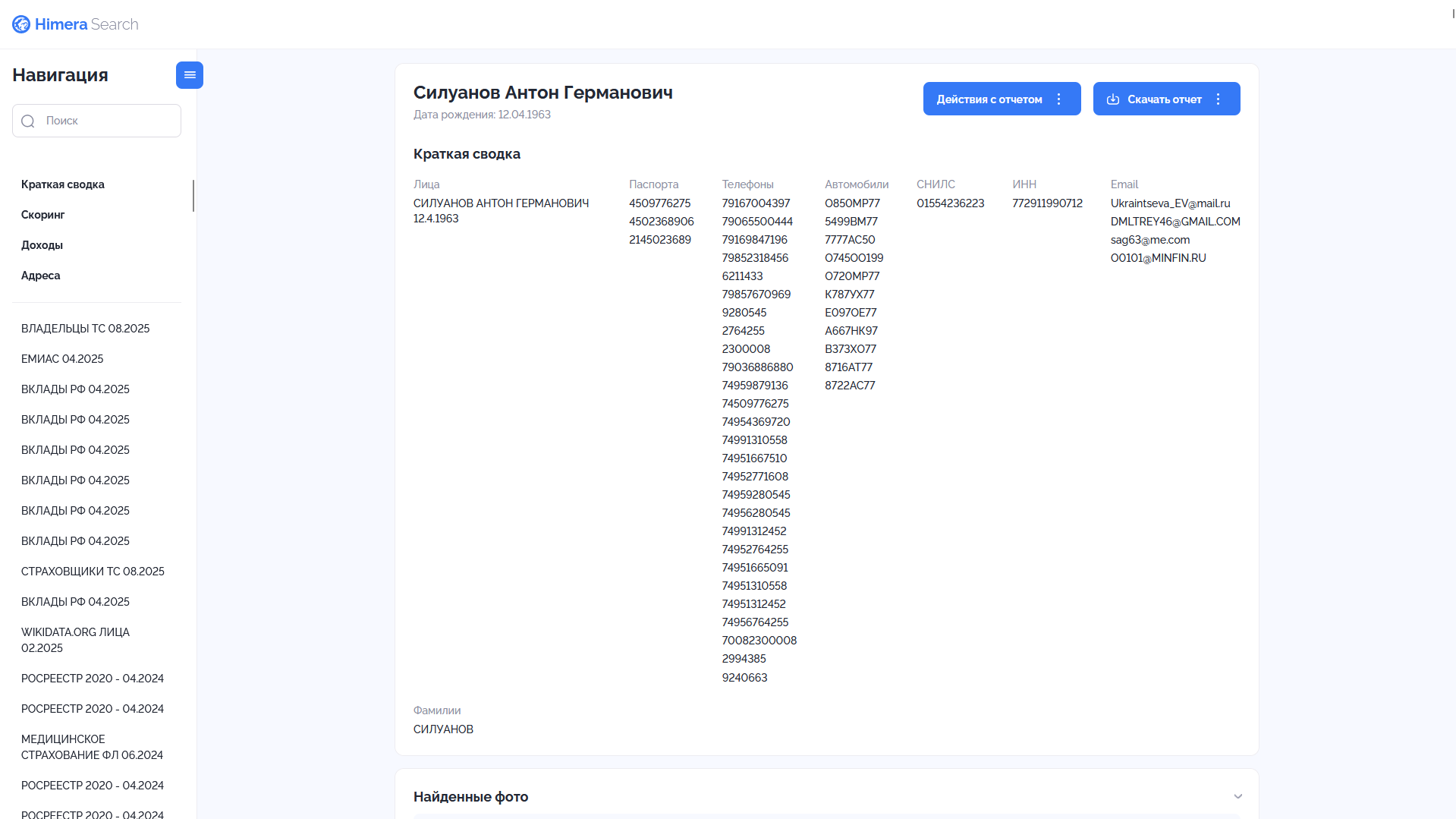The height and width of the screenshot is (819, 1456).
Task: Go to the Краткая сводка navigation item
Action: [63, 184]
